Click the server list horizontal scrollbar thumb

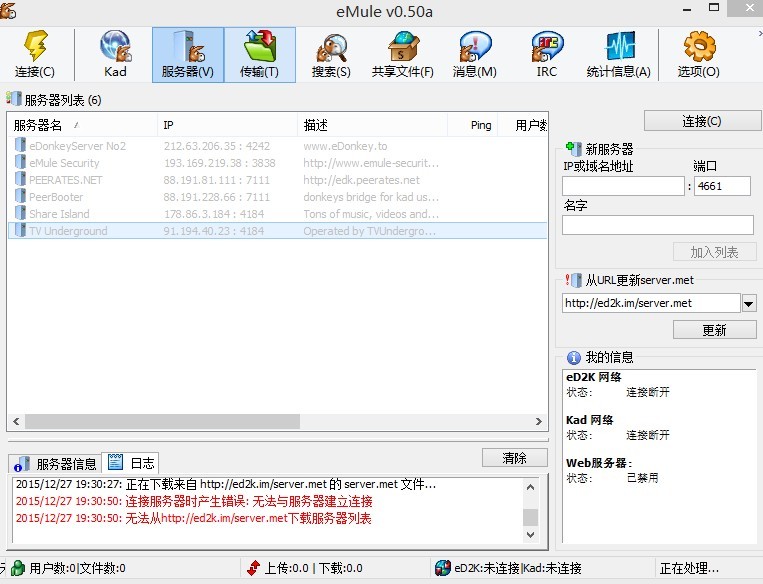tap(163, 421)
